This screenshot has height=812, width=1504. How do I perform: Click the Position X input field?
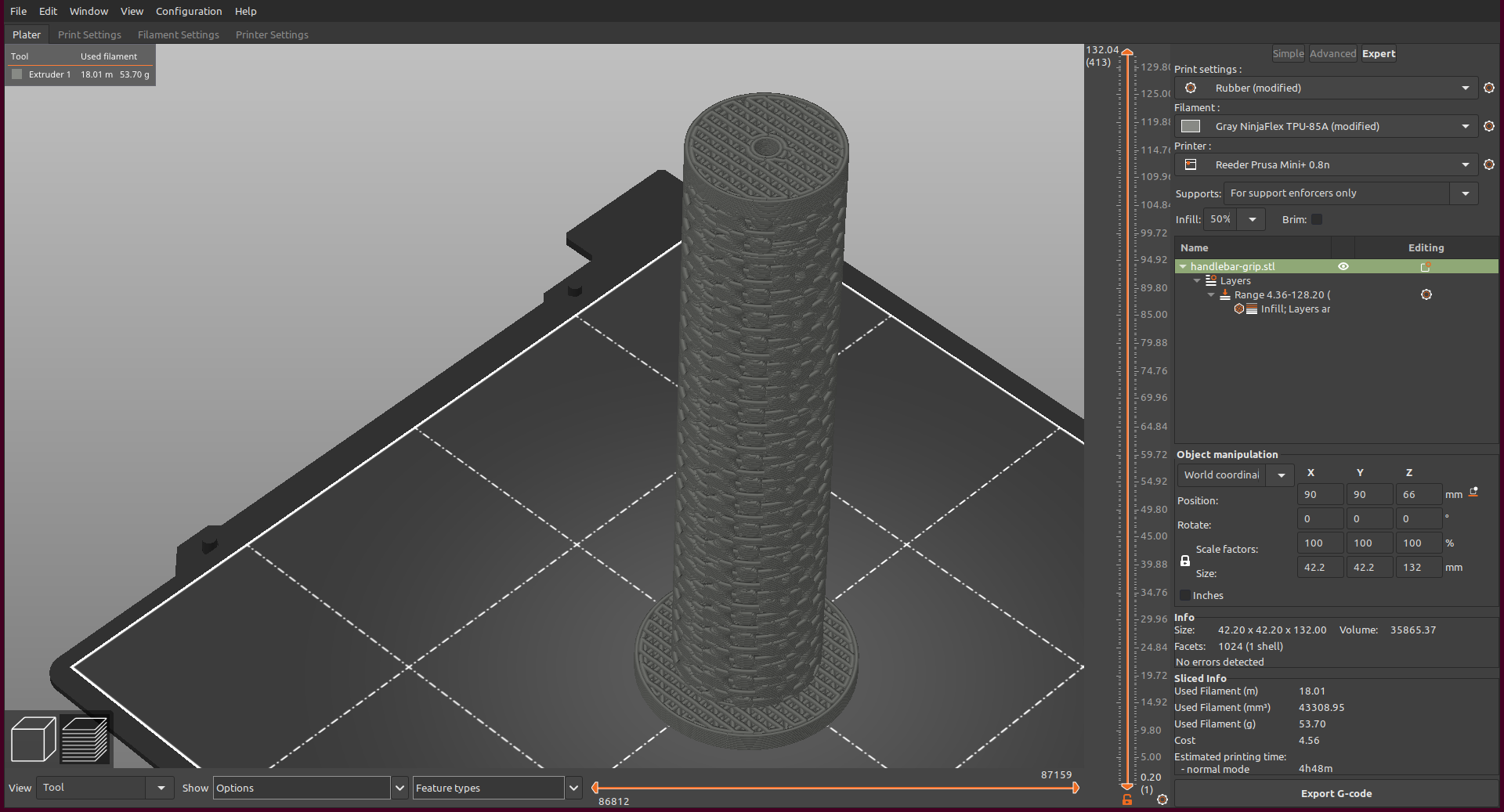tap(1320, 494)
